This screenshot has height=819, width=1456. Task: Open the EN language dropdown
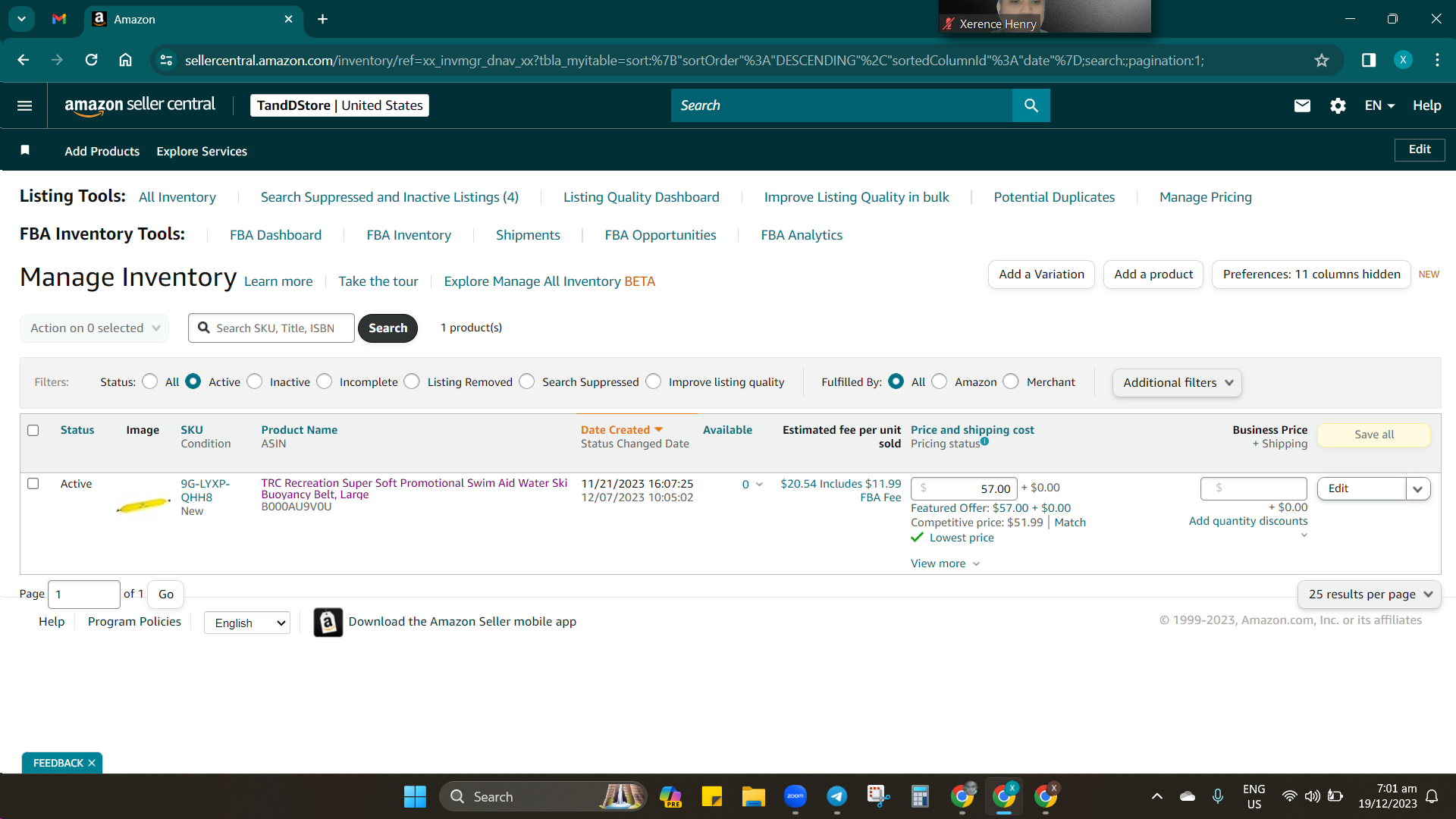pos(1379,105)
